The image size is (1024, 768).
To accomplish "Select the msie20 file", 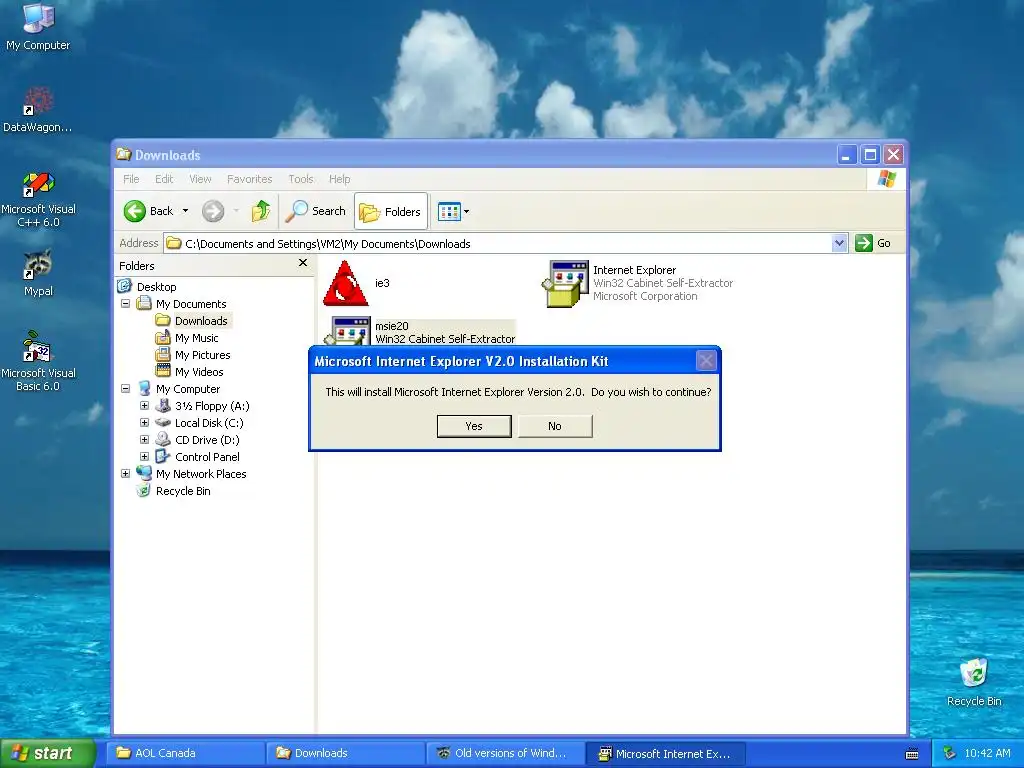I will [421, 332].
